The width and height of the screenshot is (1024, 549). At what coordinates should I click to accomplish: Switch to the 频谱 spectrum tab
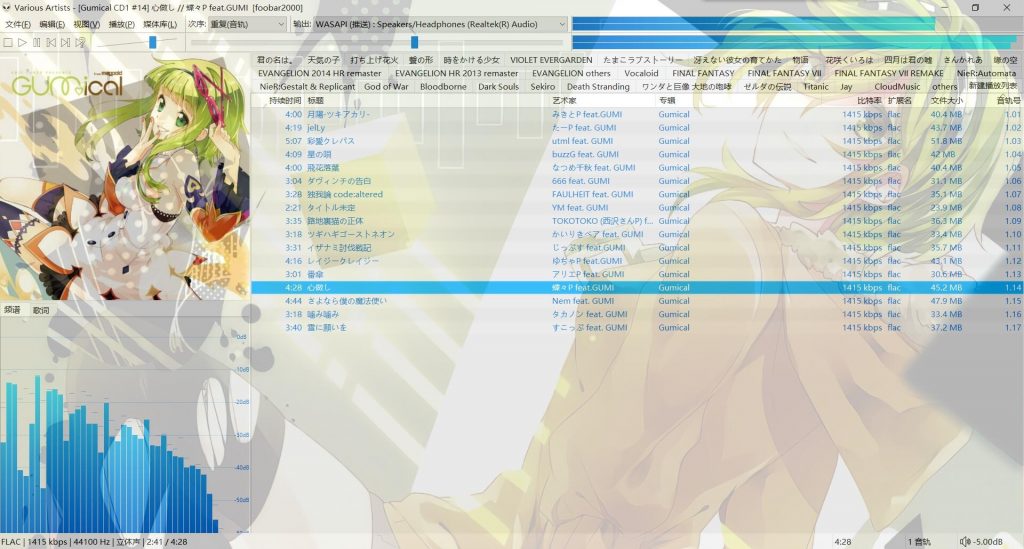coord(12,310)
